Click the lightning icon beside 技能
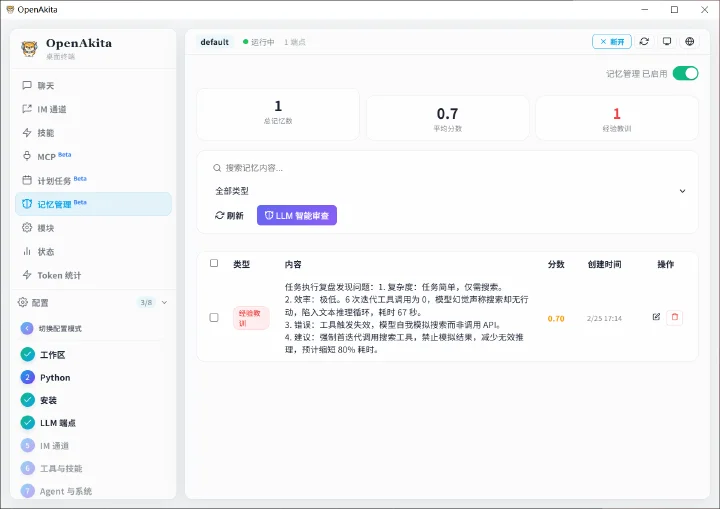 (27, 133)
